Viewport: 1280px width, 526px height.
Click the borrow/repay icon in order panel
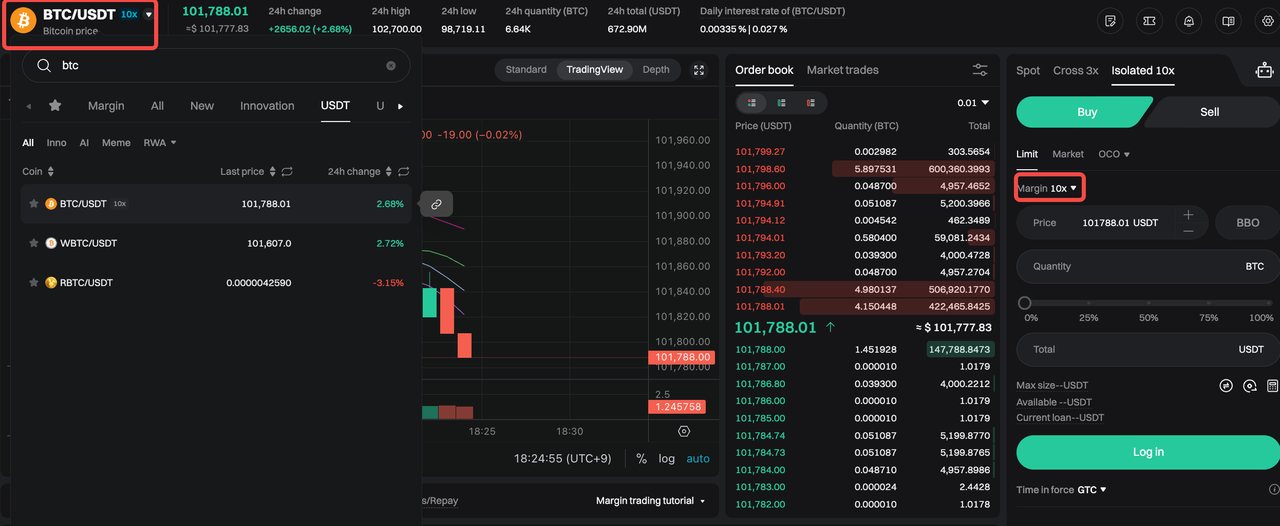(1250, 385)
